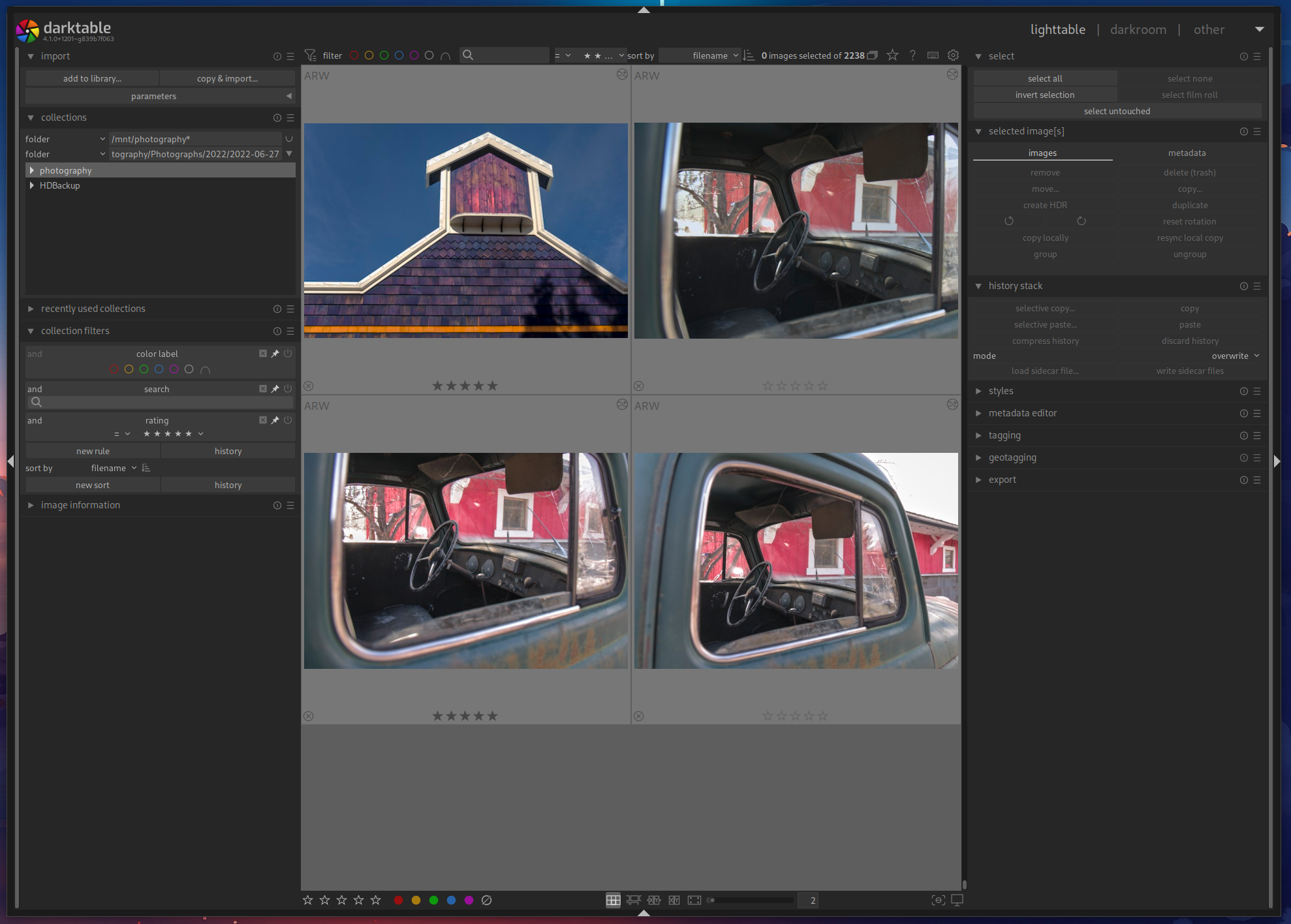This screenshot has width=1291, height=924.
Task: Switch to zoomable lighttable view icon
Action: click(x=633, y=900)
